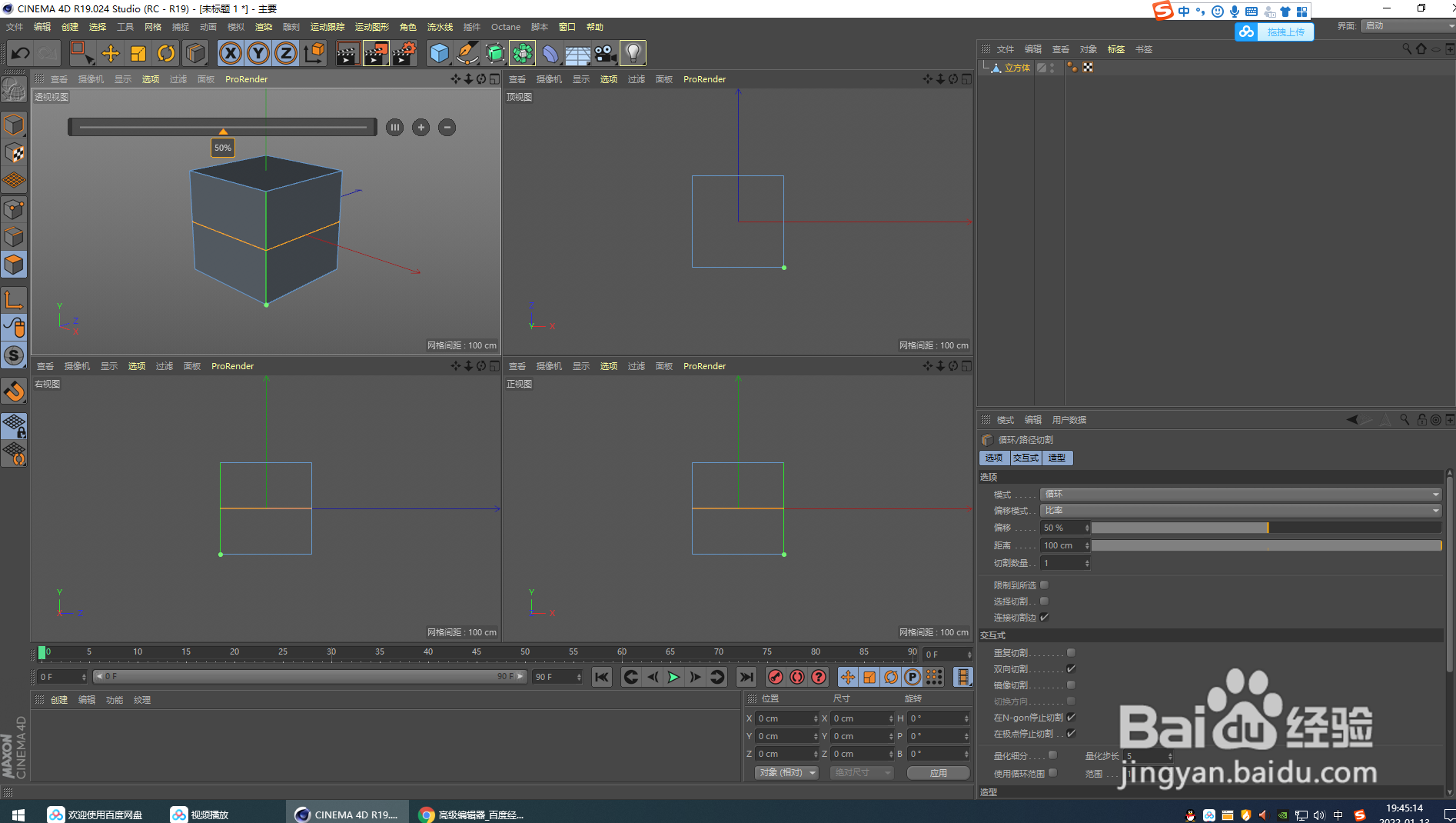Enable 量化细分 checkbox
This screenshot has height=823, width=1456.
[1052, 755]
